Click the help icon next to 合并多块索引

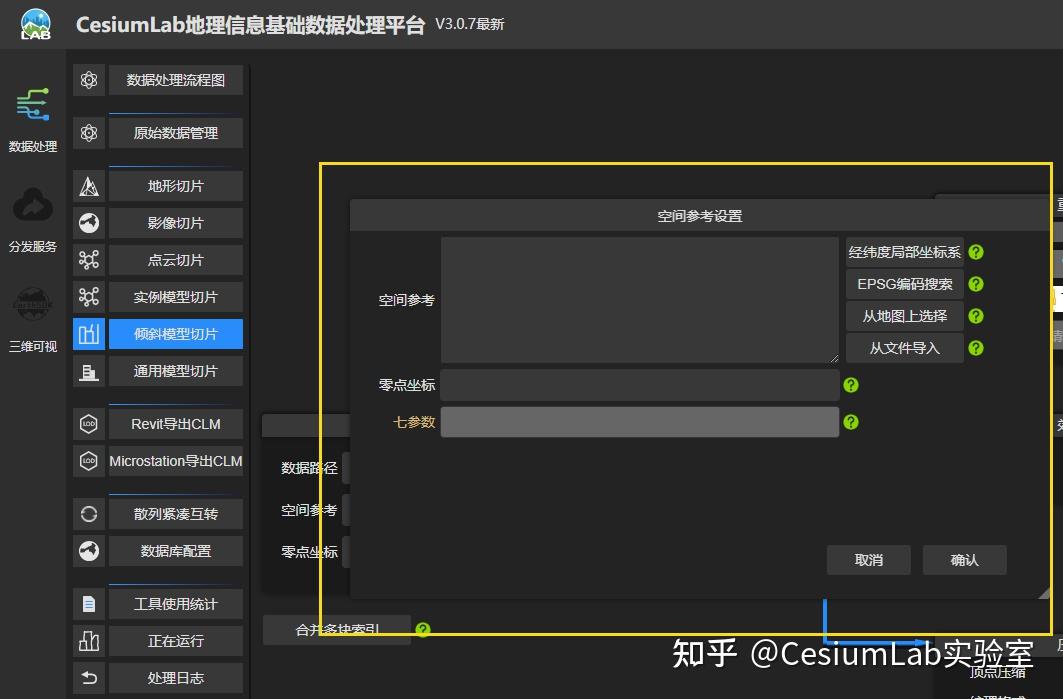422,630
